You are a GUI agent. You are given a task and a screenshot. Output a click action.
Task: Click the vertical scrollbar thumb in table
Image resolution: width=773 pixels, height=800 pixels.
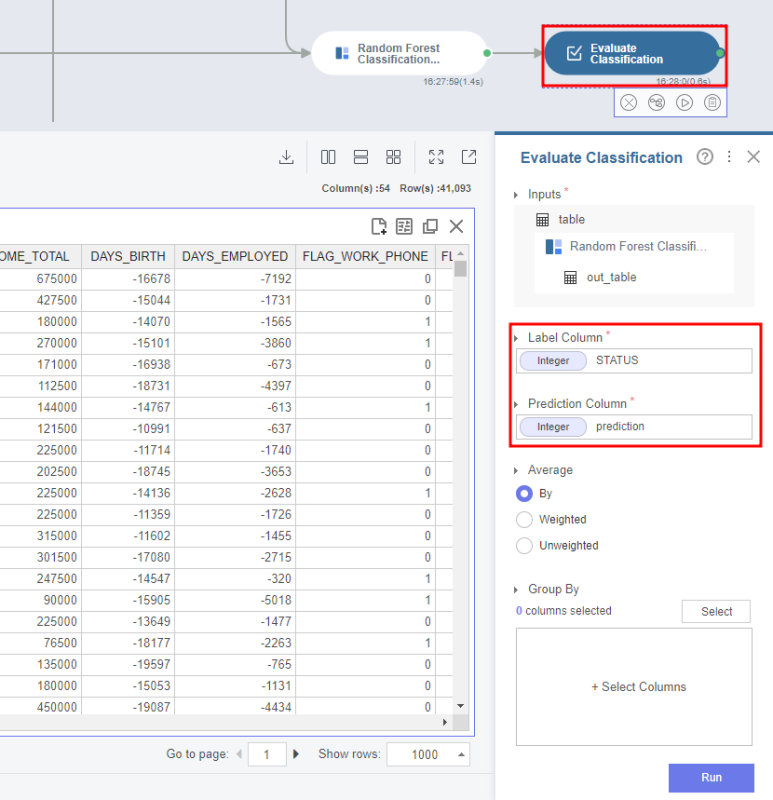point(461,268)
